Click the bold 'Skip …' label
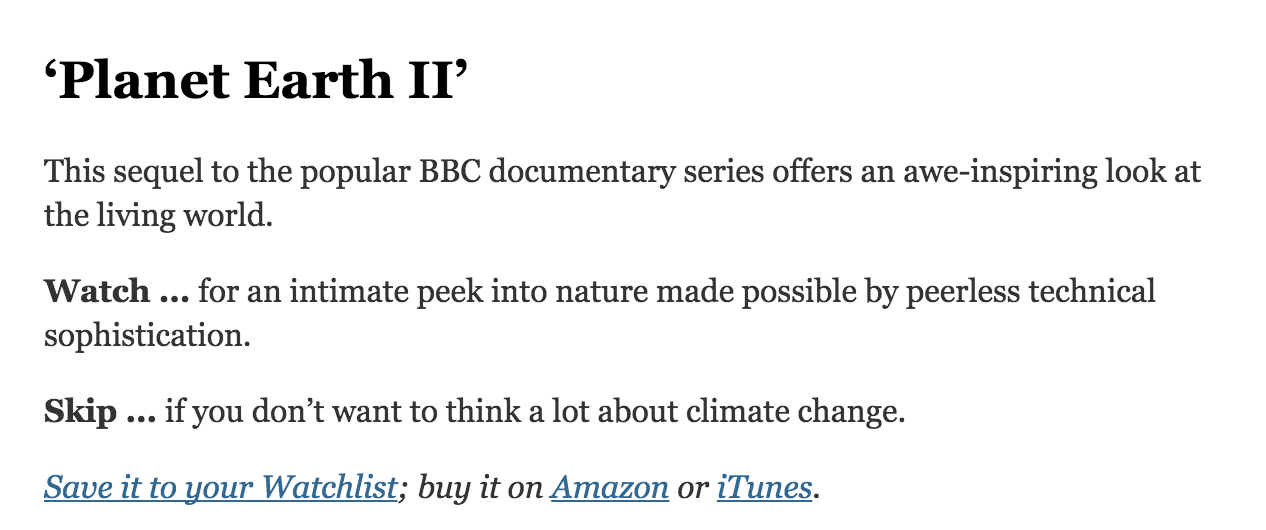This screenshot has height=530, width=1266. tap(99, 411)
